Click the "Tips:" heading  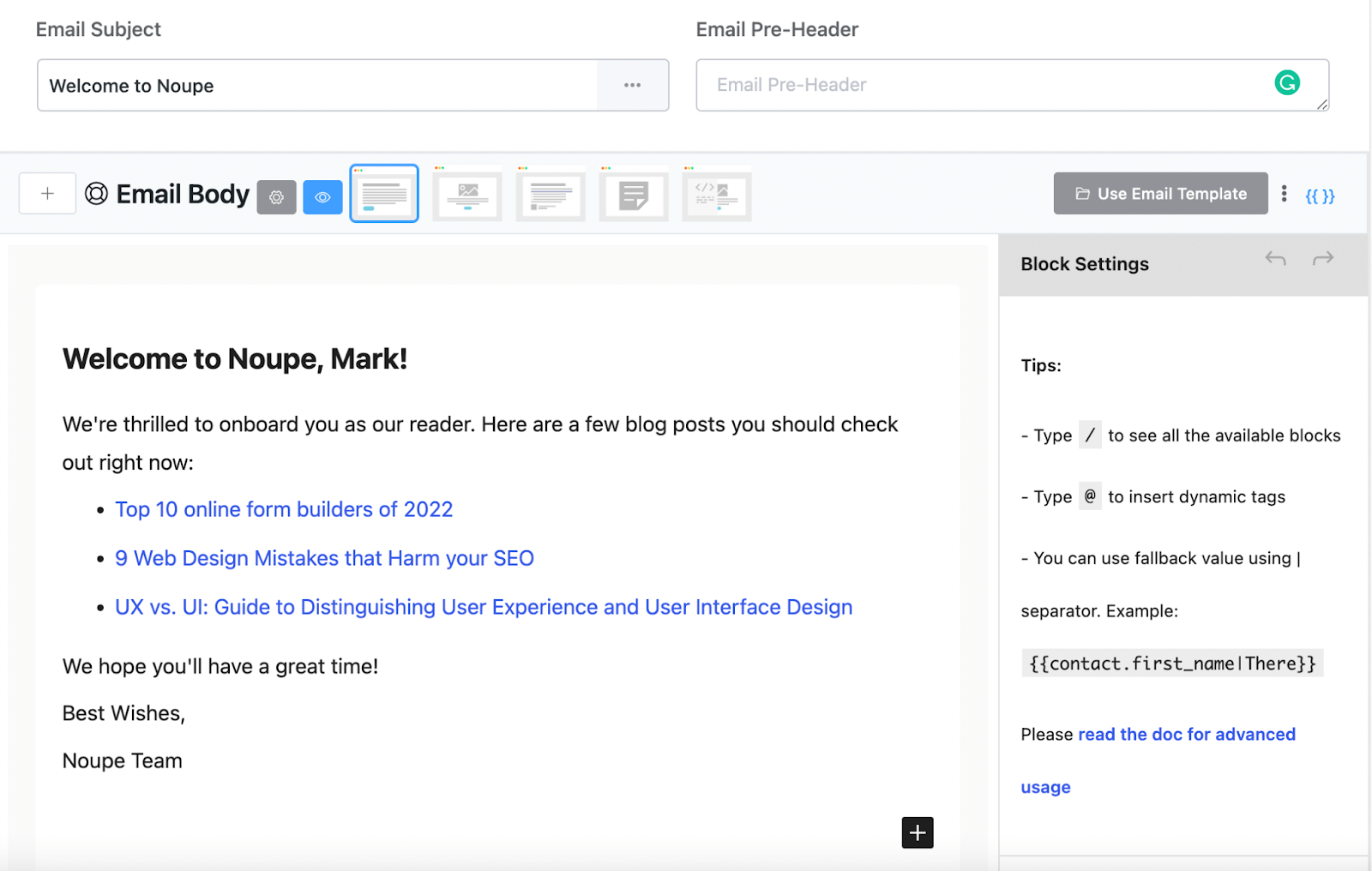(x=1041, y=365)
